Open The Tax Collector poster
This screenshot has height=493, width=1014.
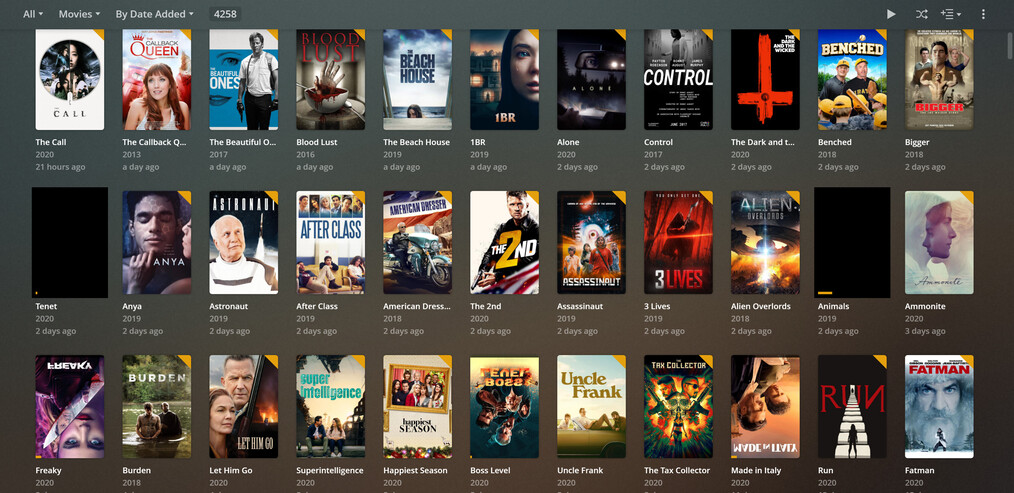678,407
